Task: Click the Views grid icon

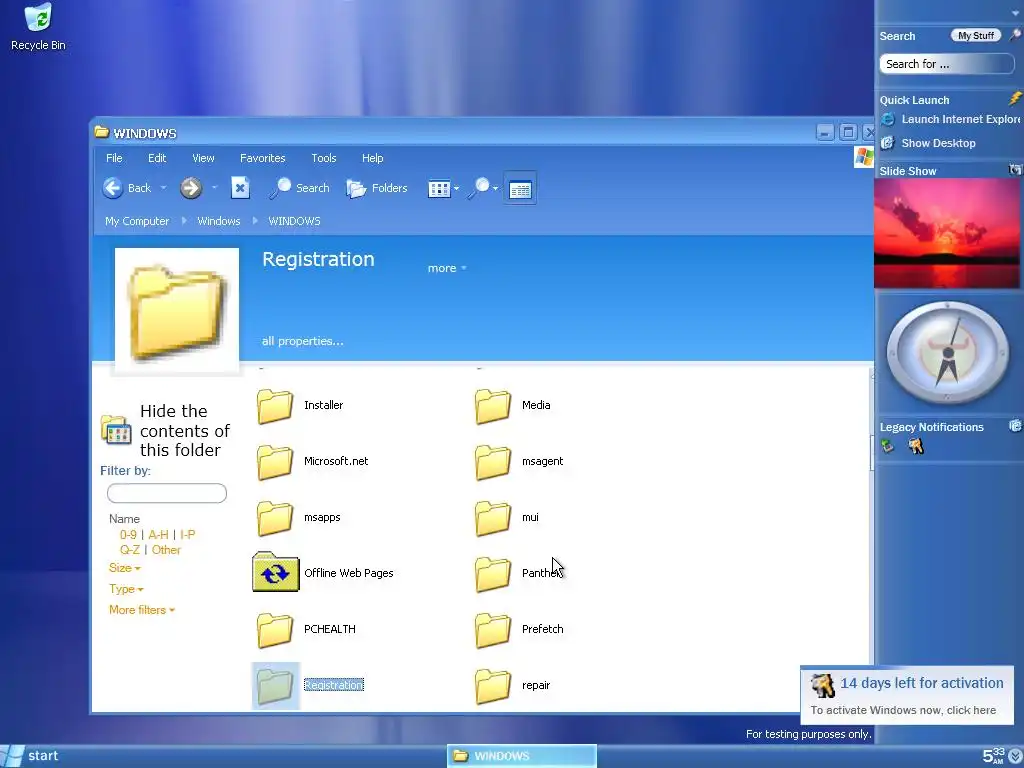Action: tap(439, 189)
